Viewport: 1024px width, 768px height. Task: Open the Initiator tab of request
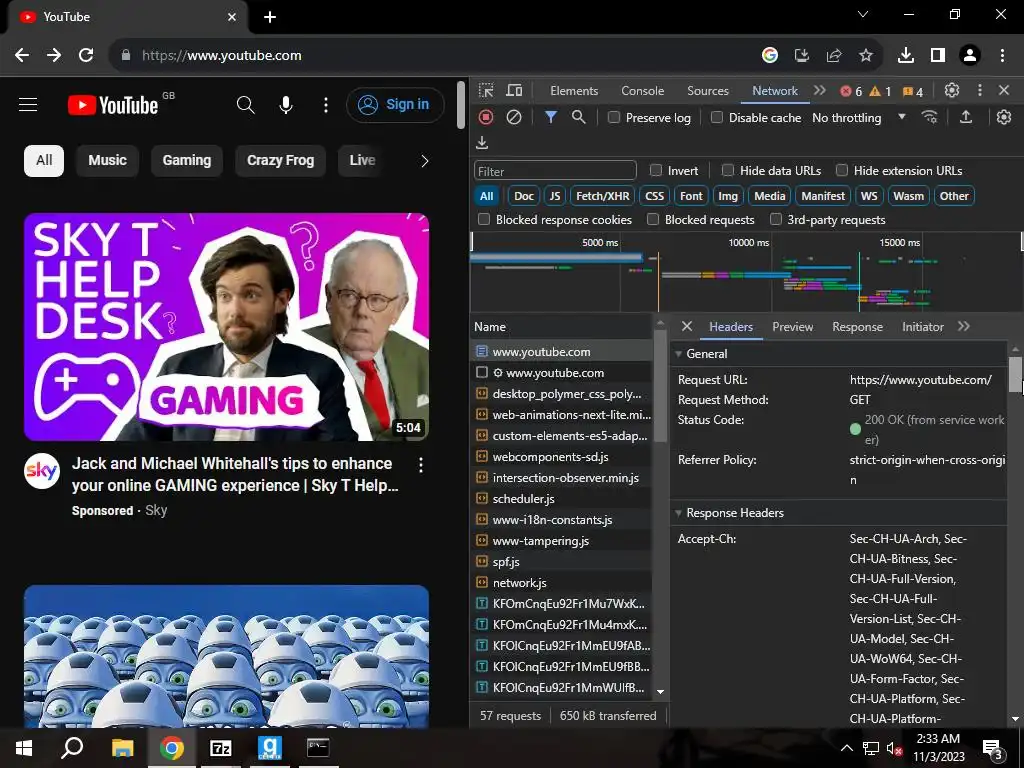click(x=922, y=327)
